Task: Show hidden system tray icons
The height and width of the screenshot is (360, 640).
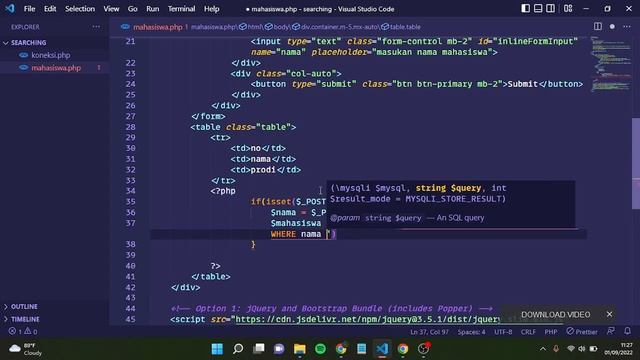Action: coord(542,349)
